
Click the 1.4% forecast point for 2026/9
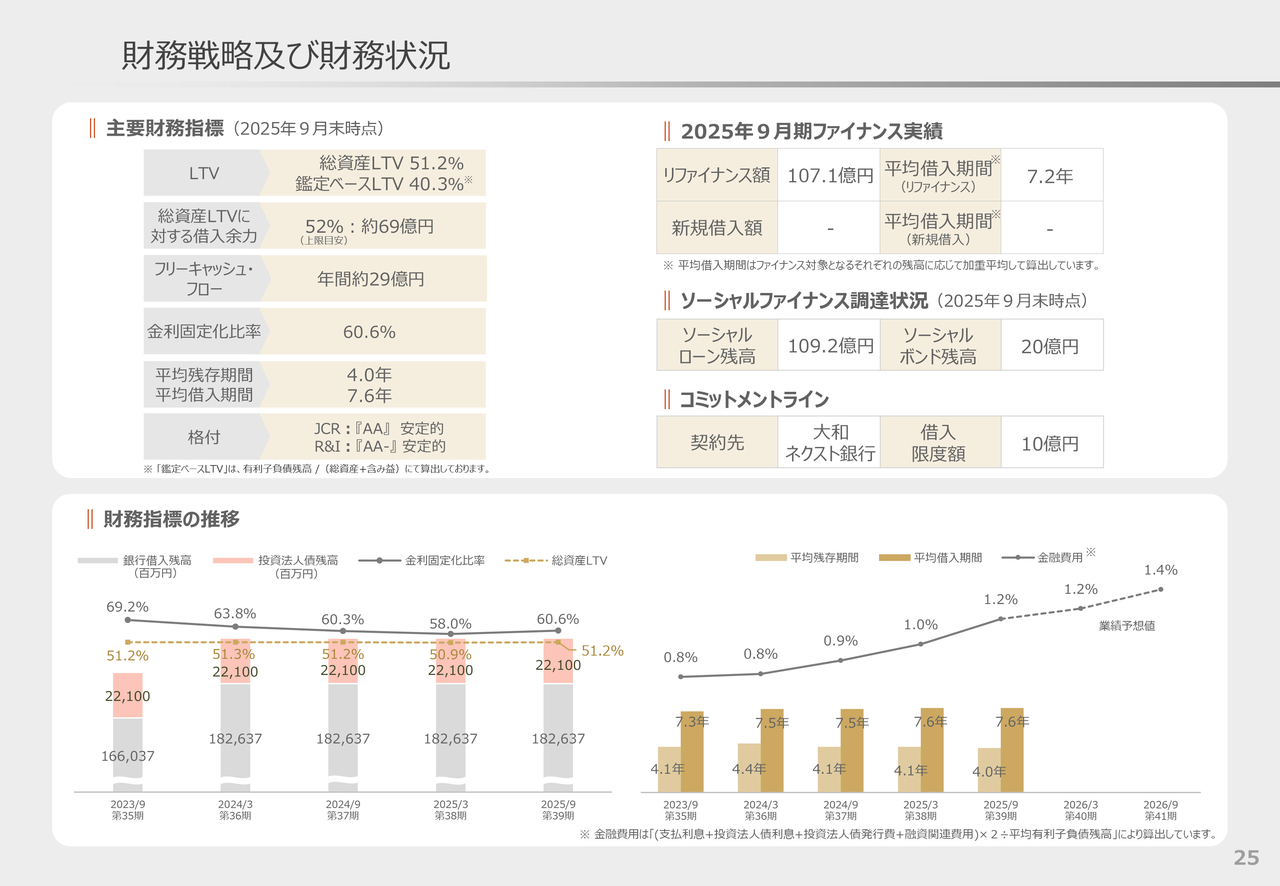(x=1161, y=589)
